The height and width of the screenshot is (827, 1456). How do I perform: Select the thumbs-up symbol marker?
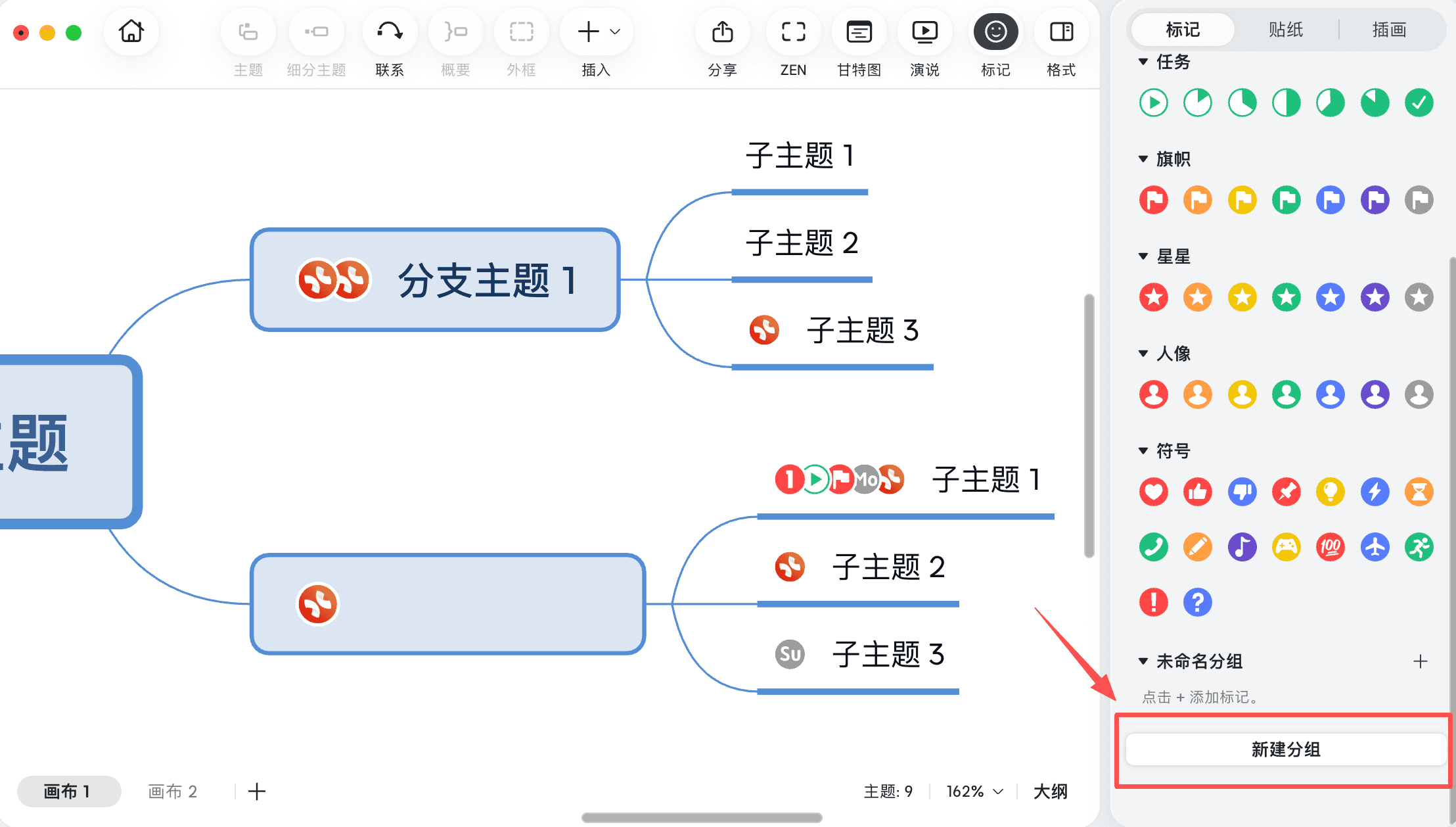1198,492
